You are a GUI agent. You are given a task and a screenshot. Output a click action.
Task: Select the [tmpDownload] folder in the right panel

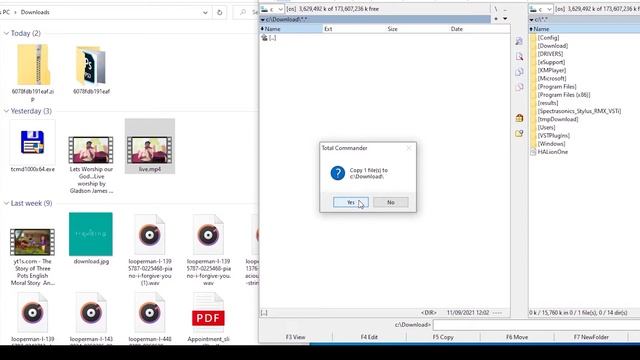pyautogui.click(x=558, y=119)
